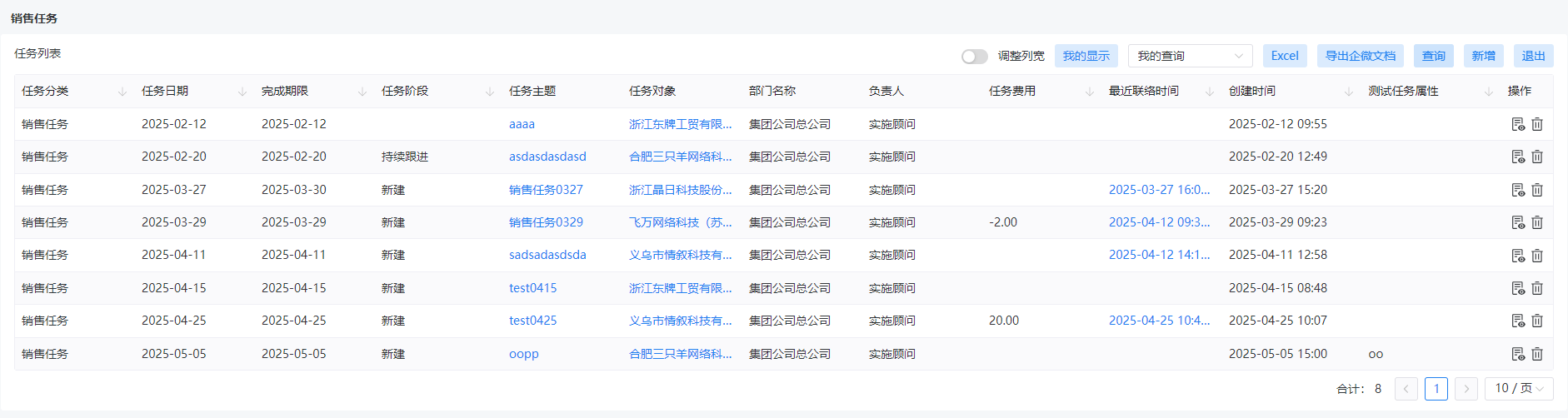Image resolution: width=1568 pixels, height=418 pixels.
Task: Delete the oopp task row
Action: coord(1537,354)
